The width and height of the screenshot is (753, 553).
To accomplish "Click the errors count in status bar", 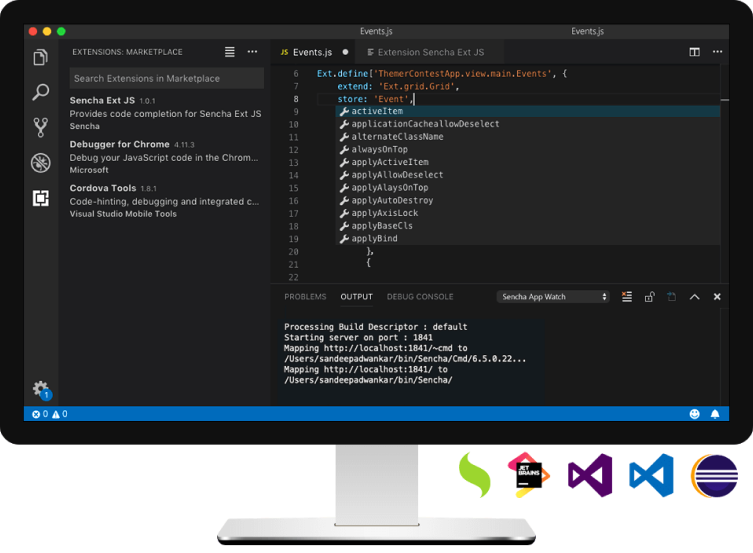I will pos(40,414).
